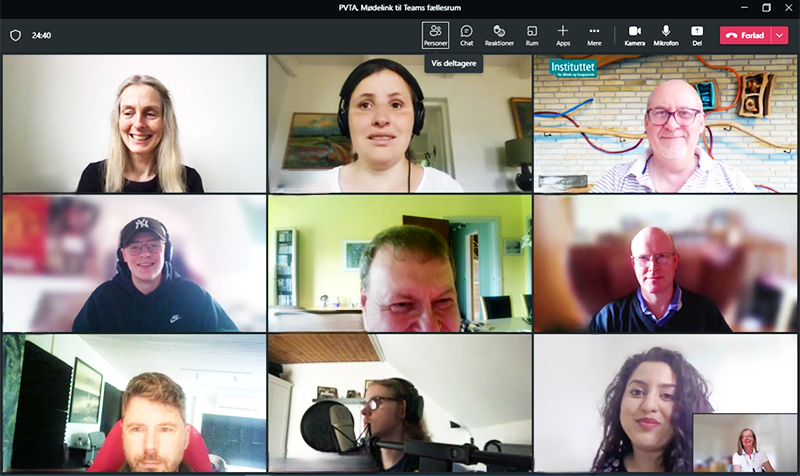
Task: Open the Apps plus button
Action: (563, 35)
